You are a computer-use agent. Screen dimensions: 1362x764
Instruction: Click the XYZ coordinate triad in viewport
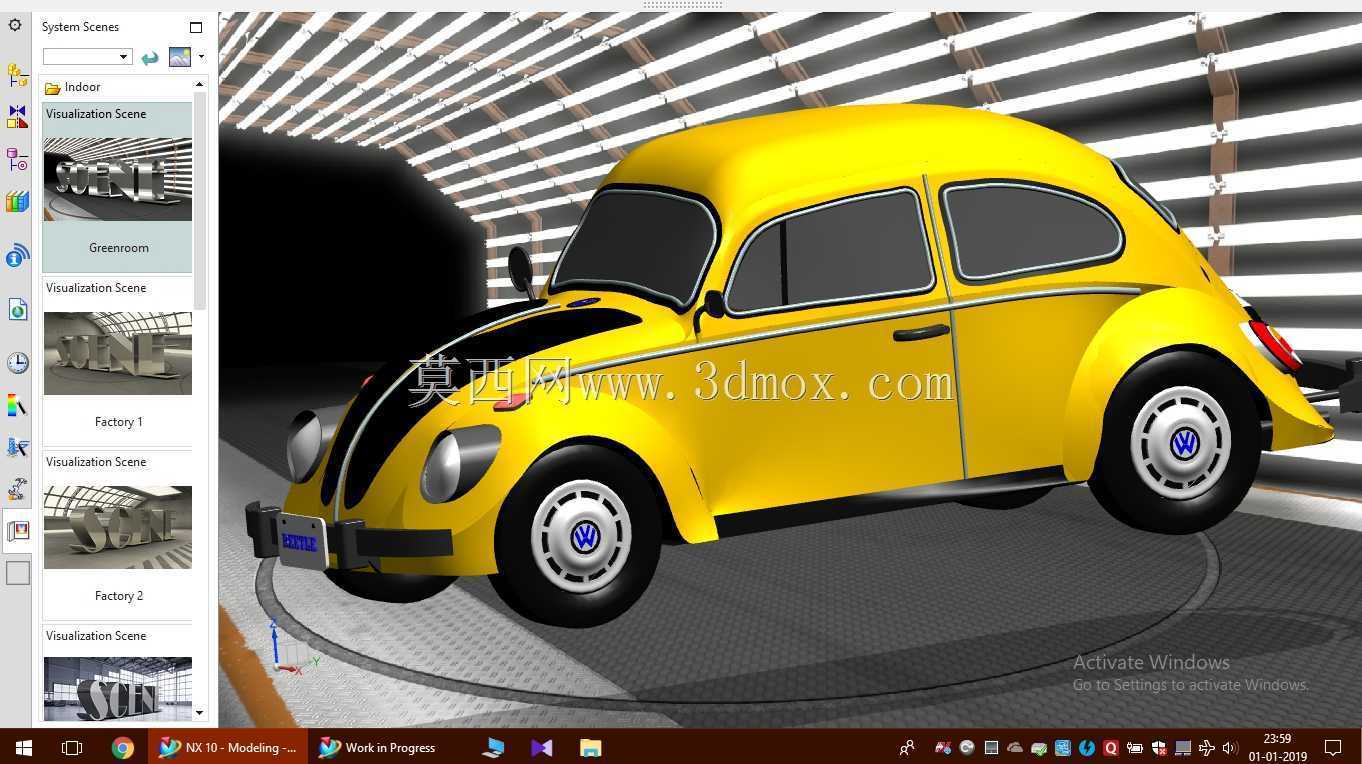point(293,648)
